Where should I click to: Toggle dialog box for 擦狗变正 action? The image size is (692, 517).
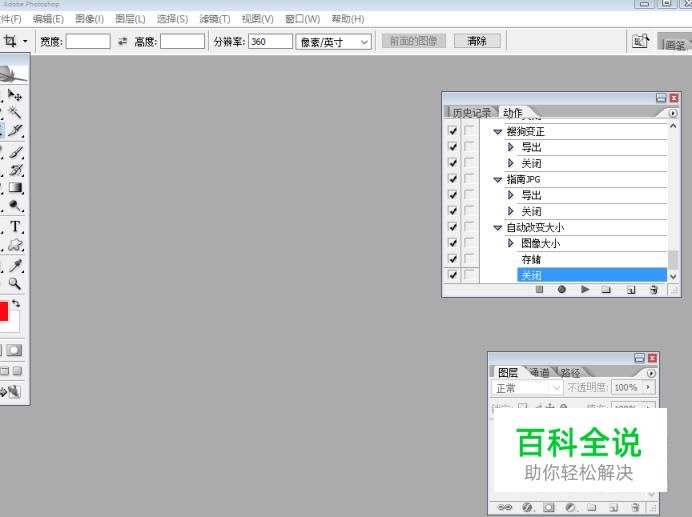[x=469, y=131]
